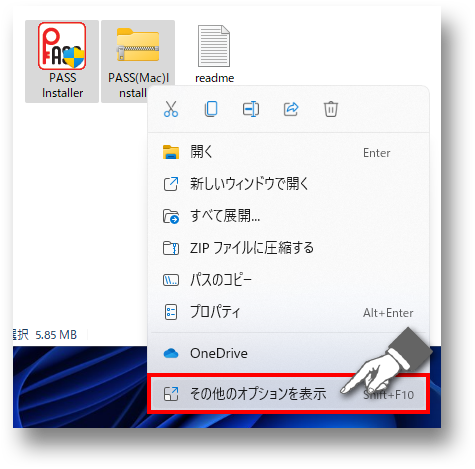Click the properties icon beside プロパティ
Viewport: 475px width, 469px height.
coord(171,313)
